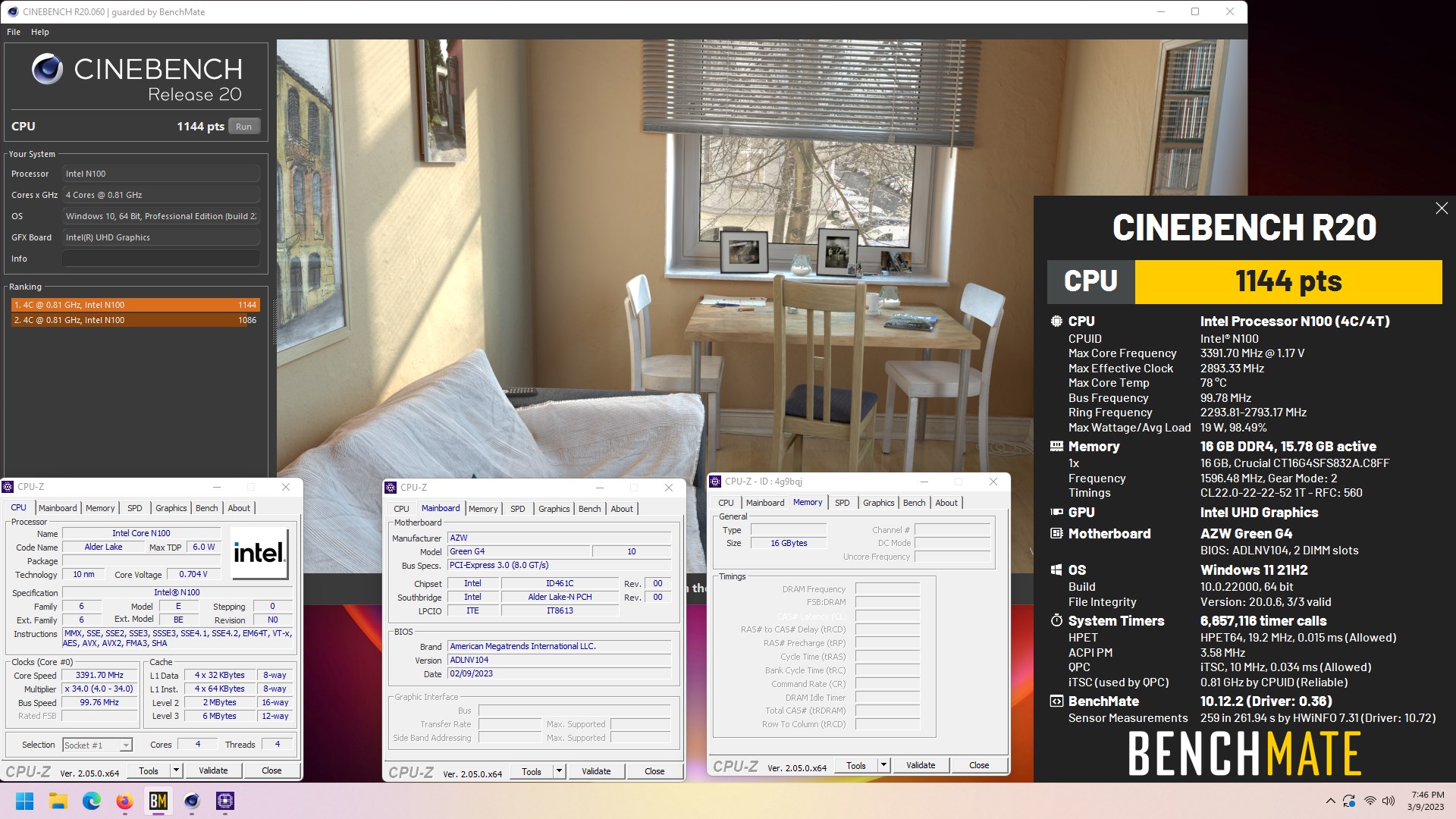
Task: Click Close button in left CPU-Z window
Action: (x=271, y=770)
